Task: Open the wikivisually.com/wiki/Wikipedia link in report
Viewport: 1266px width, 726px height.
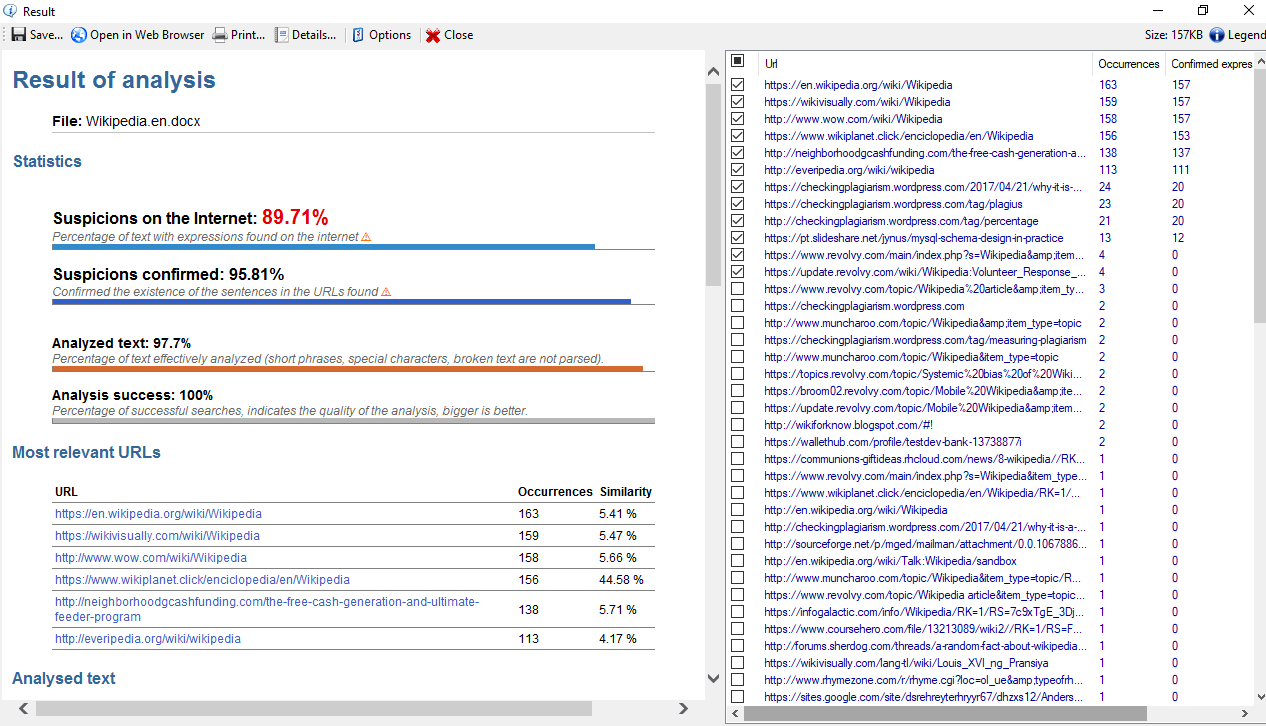Action: click(157, 536)
